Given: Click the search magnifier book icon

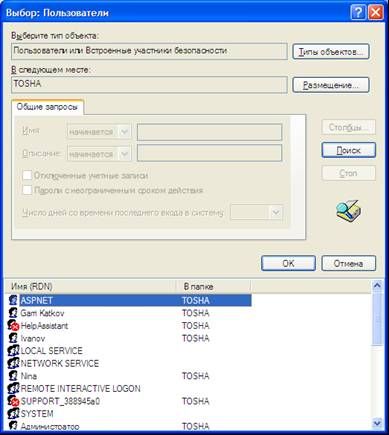Looking at the screenshot, I should point(348,211).
